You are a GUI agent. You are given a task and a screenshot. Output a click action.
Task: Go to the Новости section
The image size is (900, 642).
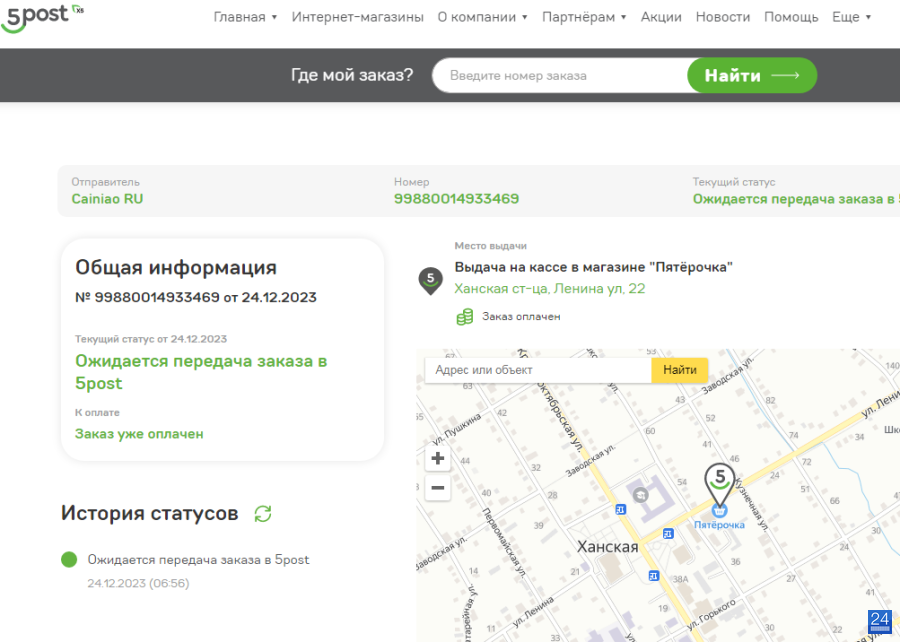pos(723,17)
